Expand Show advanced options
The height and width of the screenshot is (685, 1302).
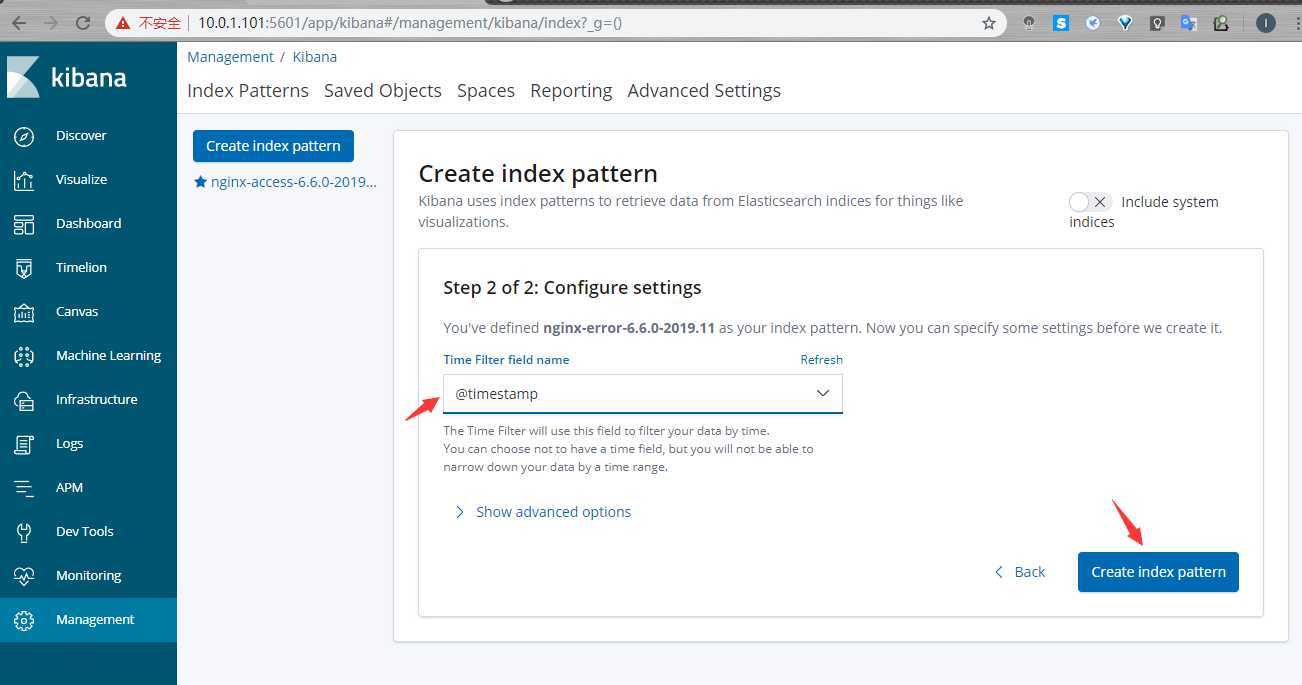click(543, 512)
